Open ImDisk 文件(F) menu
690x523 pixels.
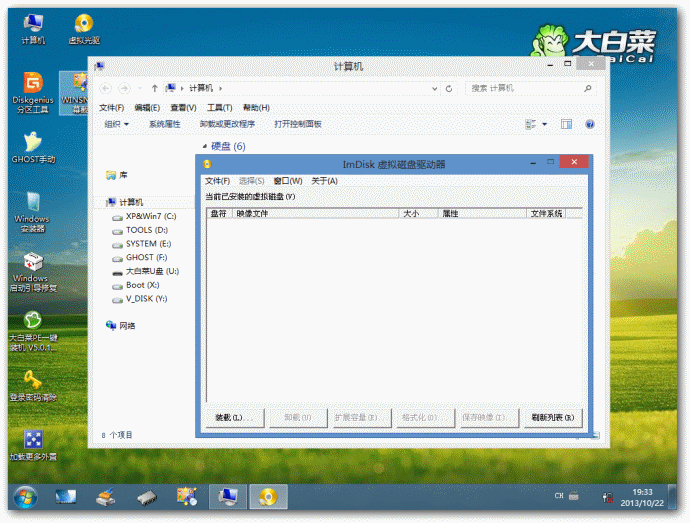(x=217, y=181)
